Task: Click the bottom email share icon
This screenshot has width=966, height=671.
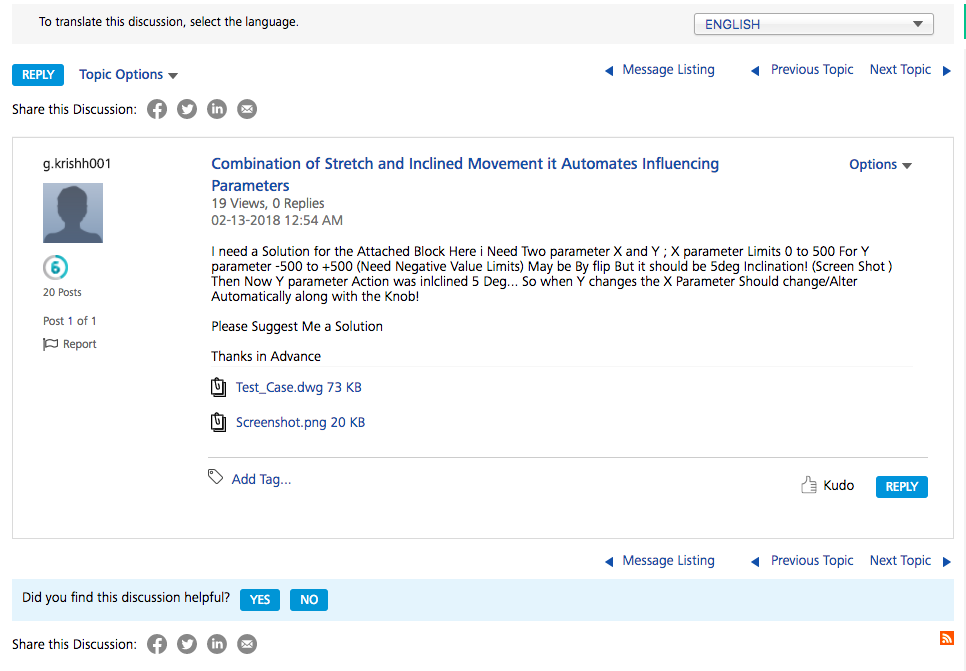Action: [247, 644]
